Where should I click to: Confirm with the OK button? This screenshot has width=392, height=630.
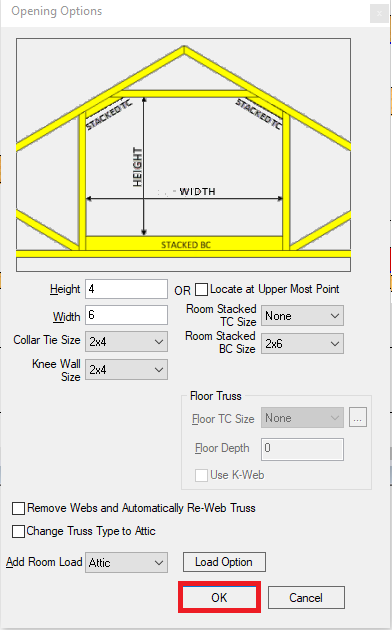pyautogui.click(x=219, y=597)
